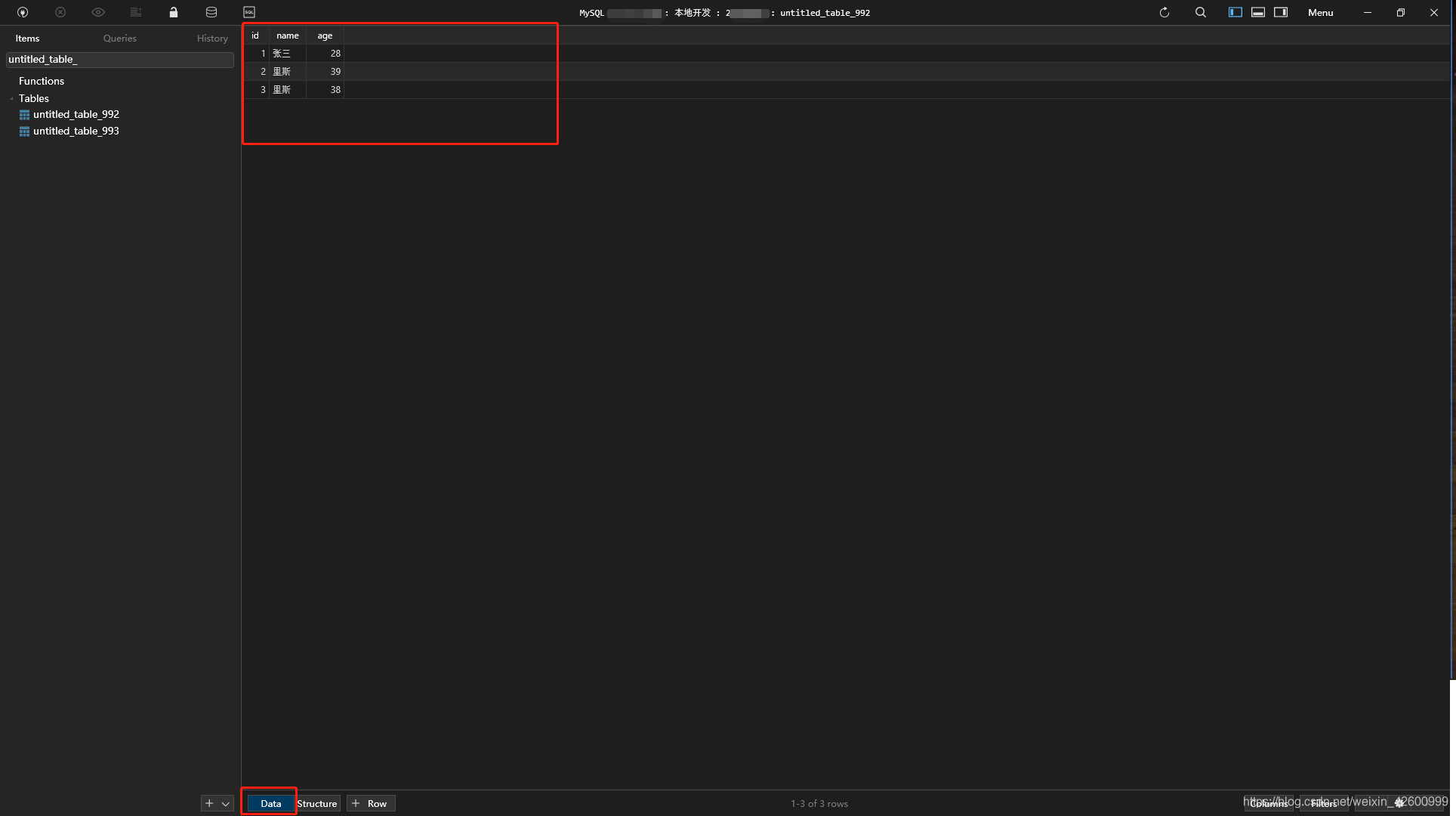Viewport: 1456px width, 816px height.
Task: Open search with magnifier icon
Action: (1201, 12)
